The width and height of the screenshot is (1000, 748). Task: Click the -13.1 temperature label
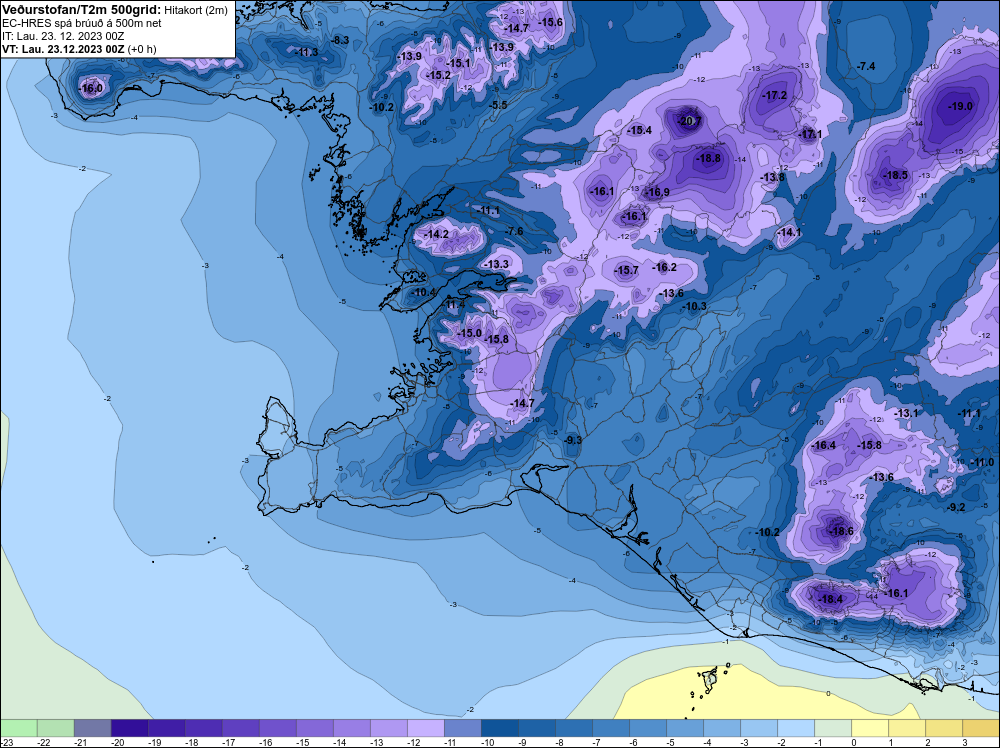(906, 413)
